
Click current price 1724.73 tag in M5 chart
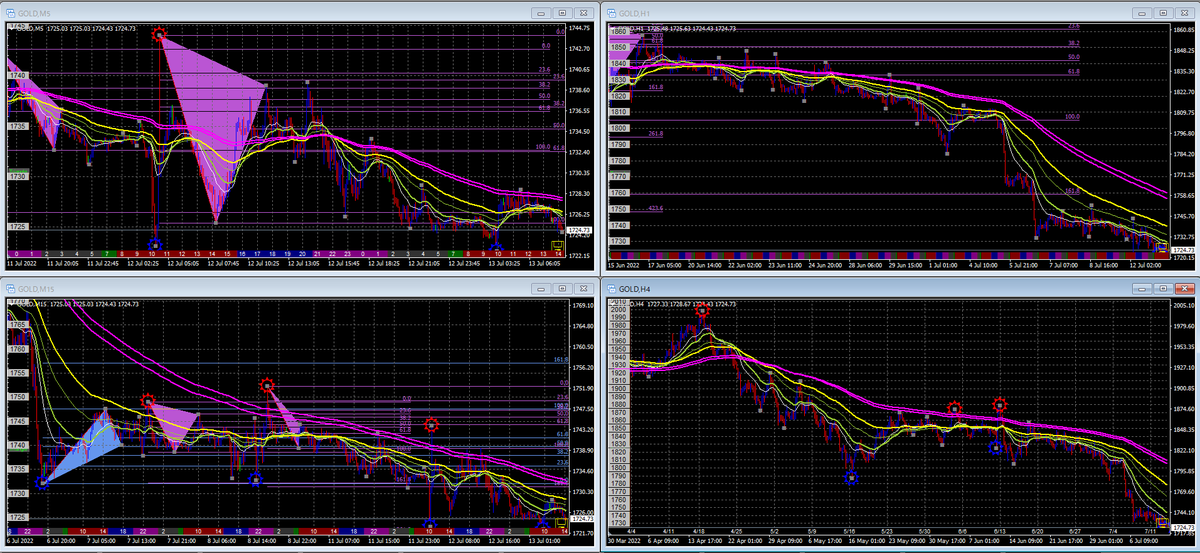(x=580, y=231)
